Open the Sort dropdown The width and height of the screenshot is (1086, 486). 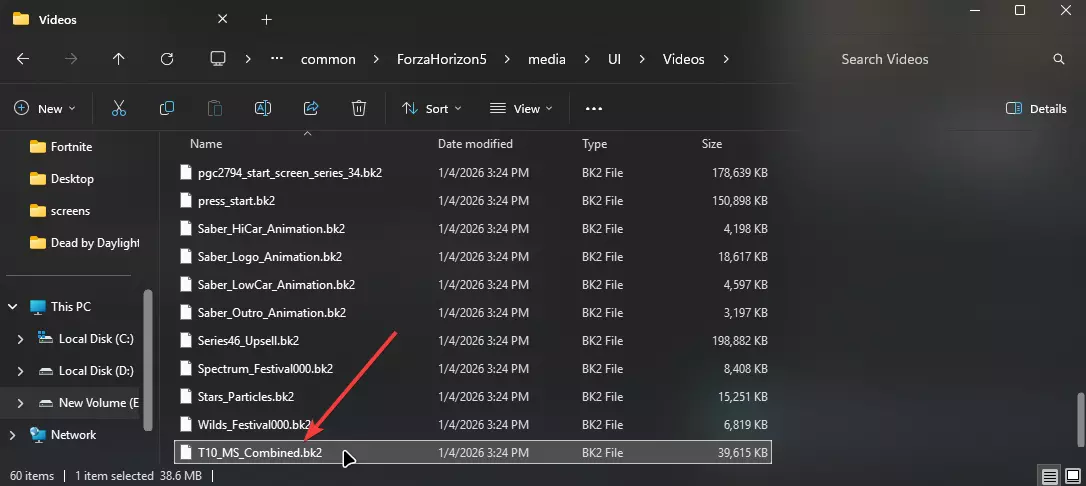pos(431,108)
